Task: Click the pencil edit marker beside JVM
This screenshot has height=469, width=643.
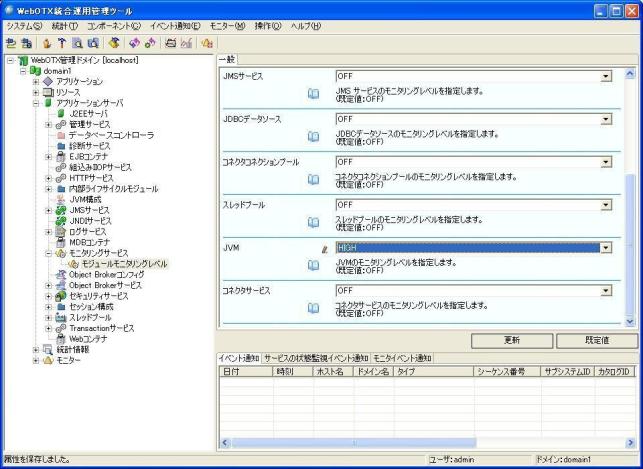Action: pos(324,248)
